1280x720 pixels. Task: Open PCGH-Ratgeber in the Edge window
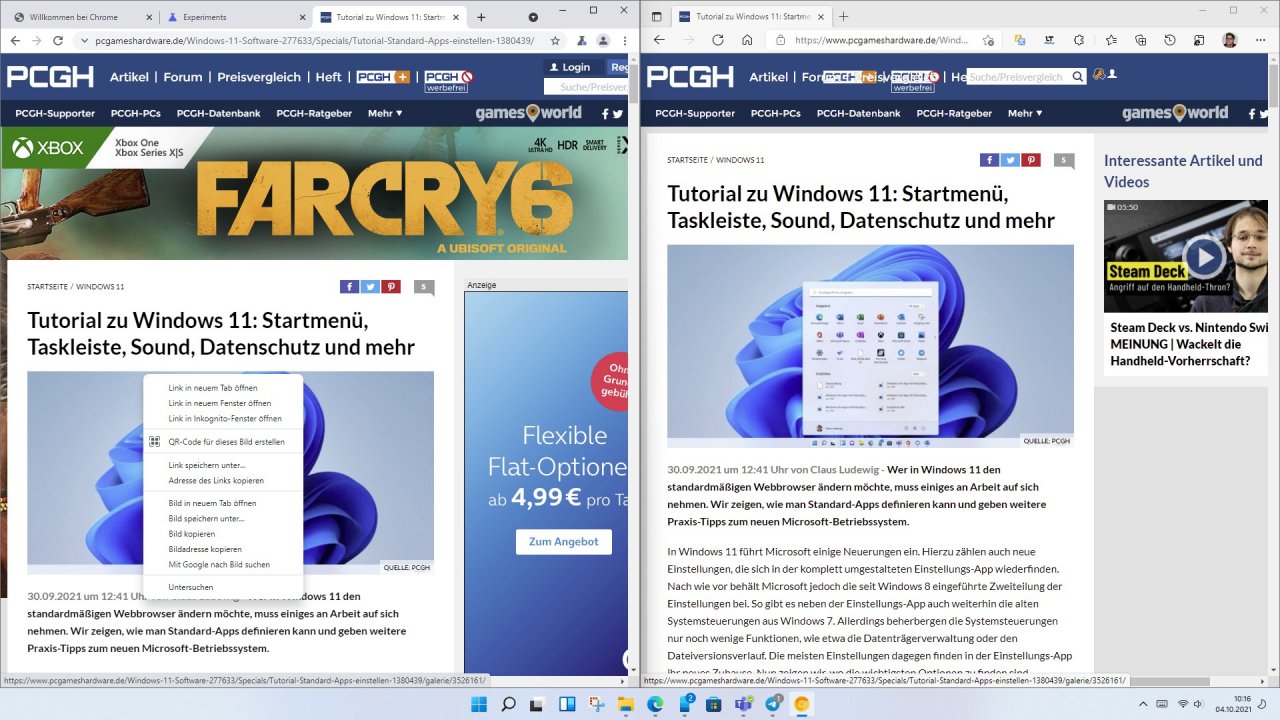pyautogui.click(x=954, y=113)
